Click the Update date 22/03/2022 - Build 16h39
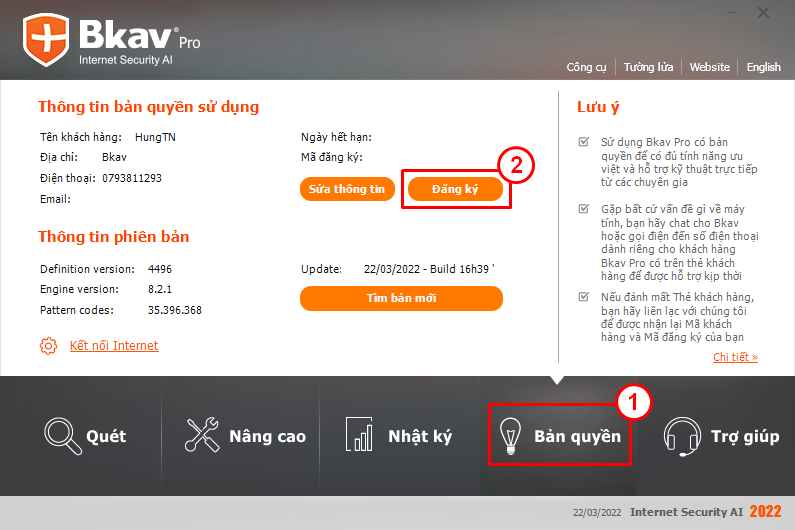This screenshot has height=530, width=795. [429, 269]
